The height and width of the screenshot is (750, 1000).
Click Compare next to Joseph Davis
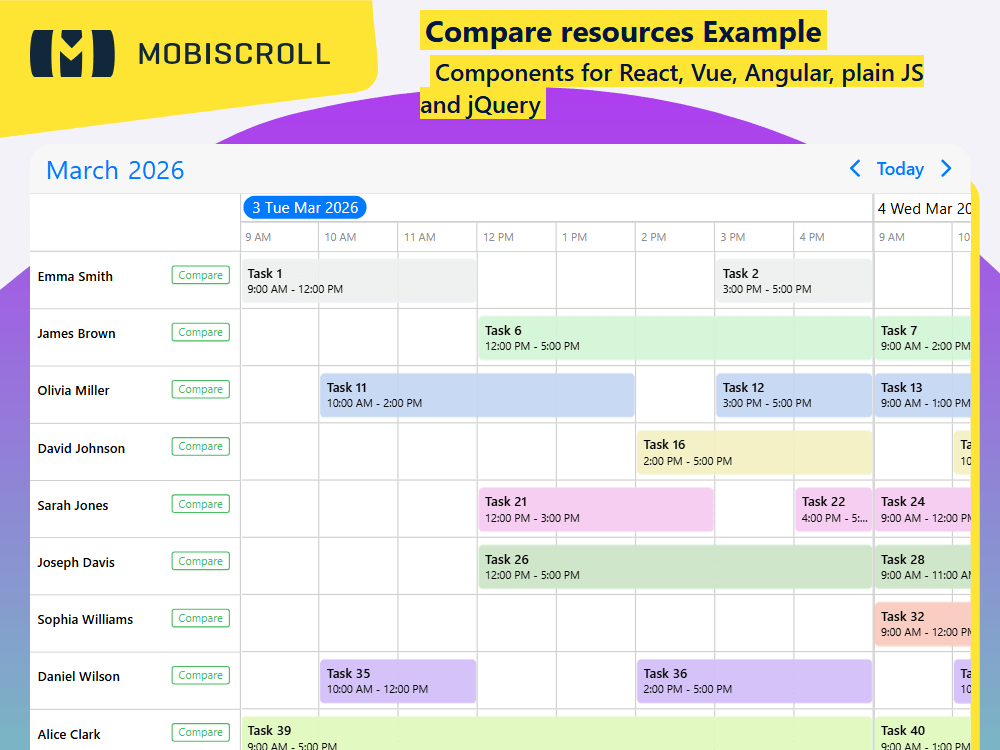pos(200,561)
